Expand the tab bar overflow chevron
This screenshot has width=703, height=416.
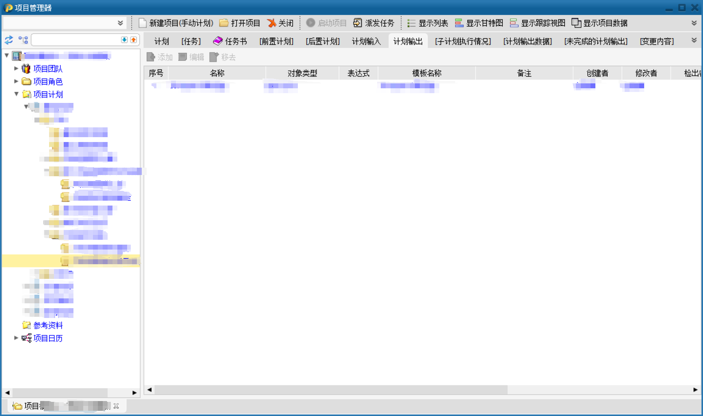[694, 40]
